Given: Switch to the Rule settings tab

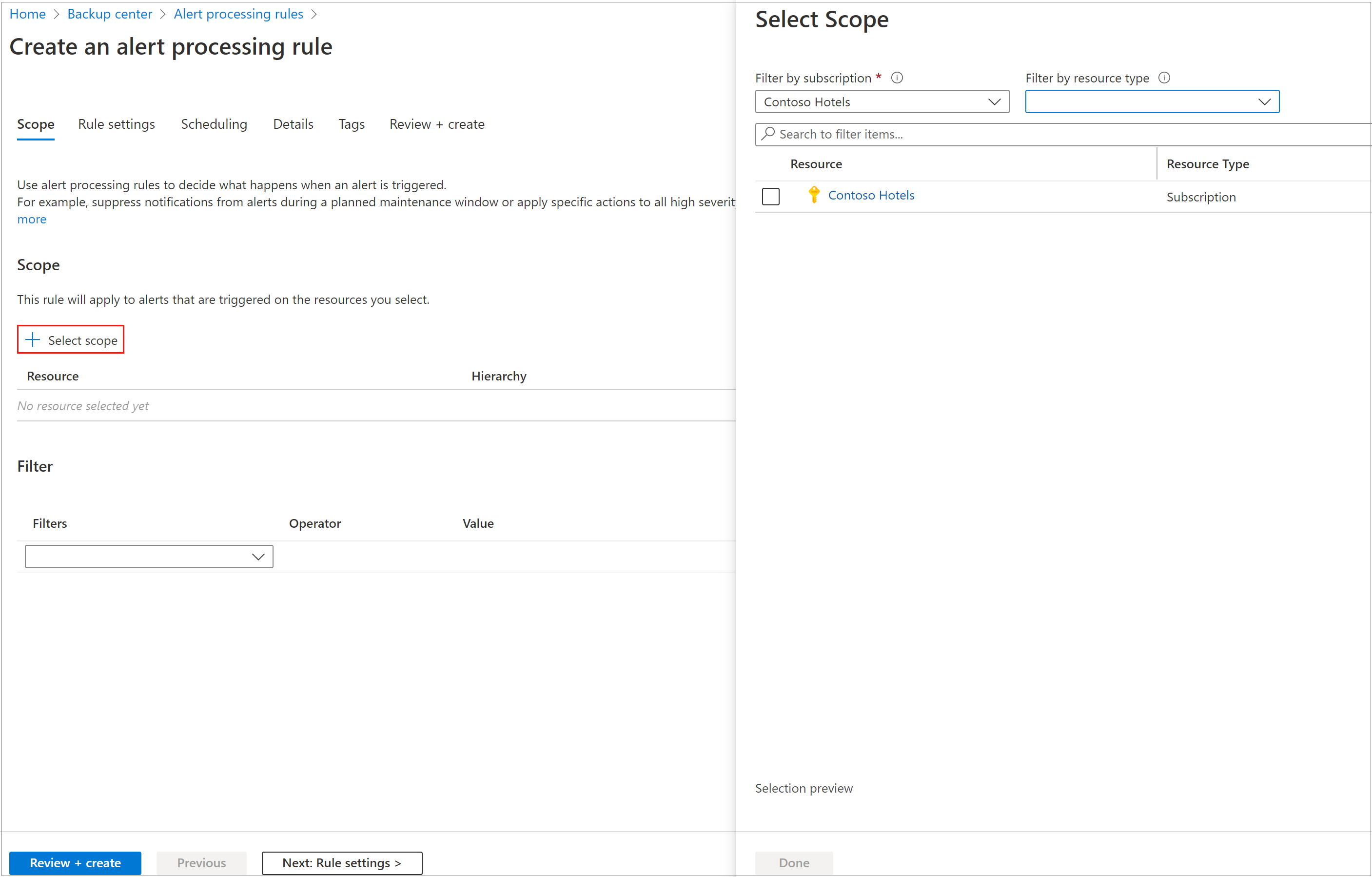Looking at the screenshot, I should (x=116, y=124).
